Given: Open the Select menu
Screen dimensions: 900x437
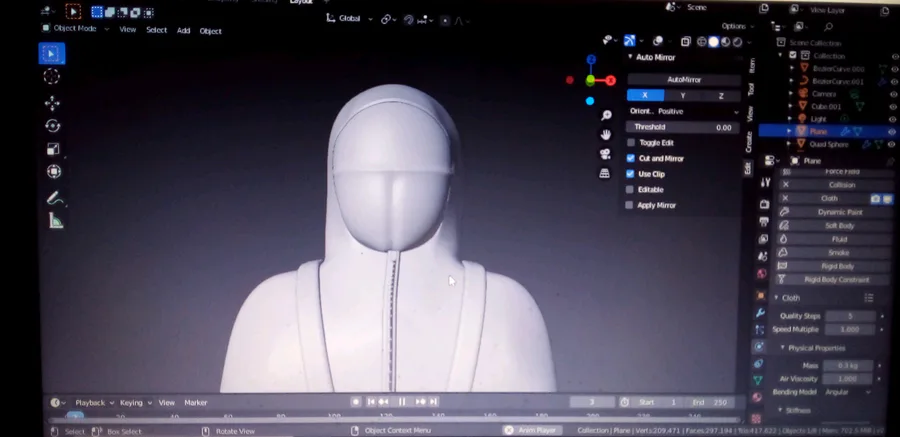Looking at the screenshot, I should coord(156,30).
